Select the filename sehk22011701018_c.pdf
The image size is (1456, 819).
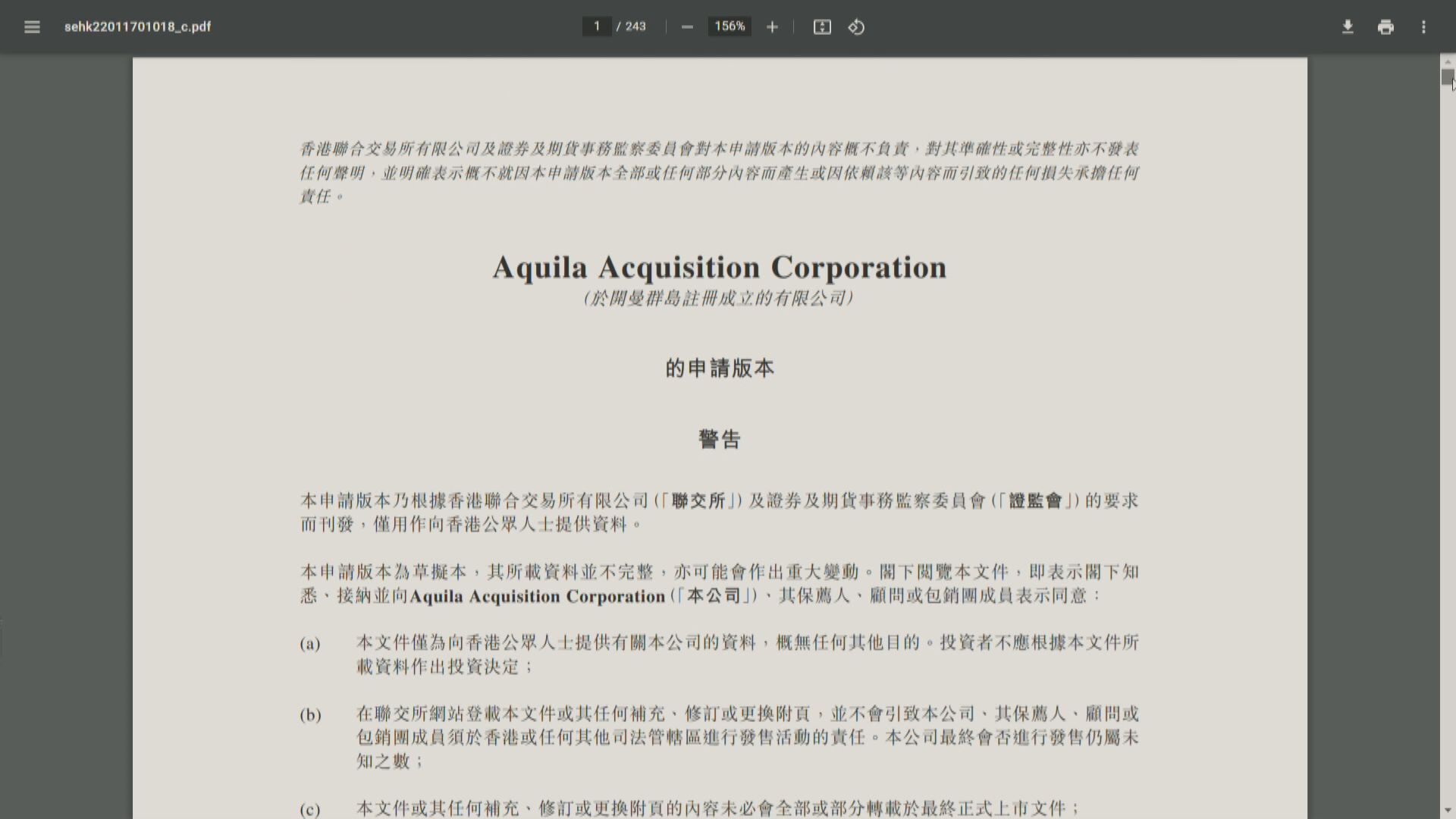137,27
